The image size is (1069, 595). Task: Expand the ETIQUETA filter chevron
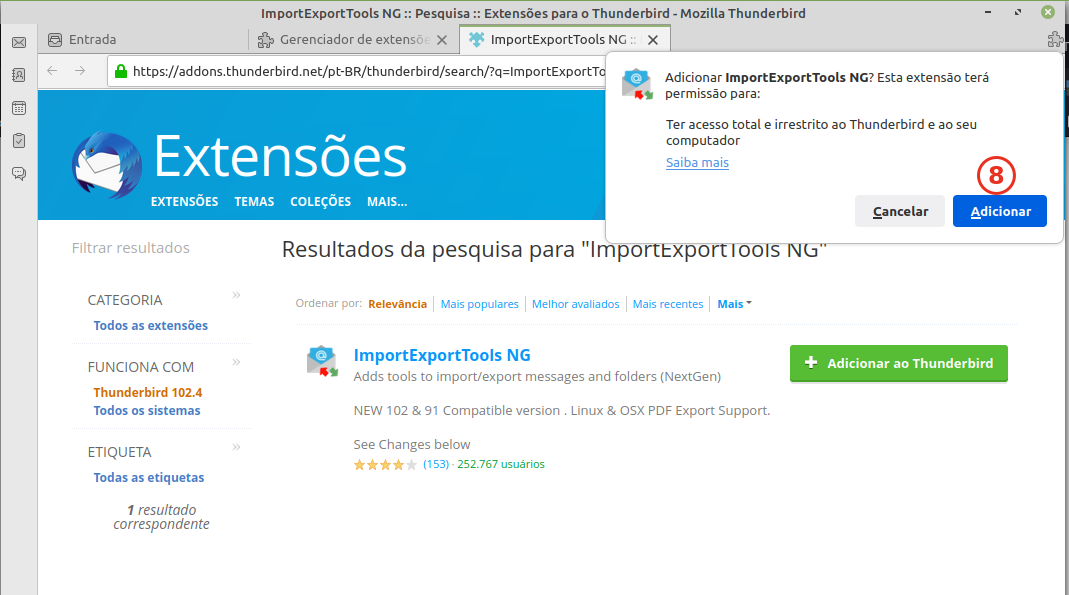pos(237,447)
